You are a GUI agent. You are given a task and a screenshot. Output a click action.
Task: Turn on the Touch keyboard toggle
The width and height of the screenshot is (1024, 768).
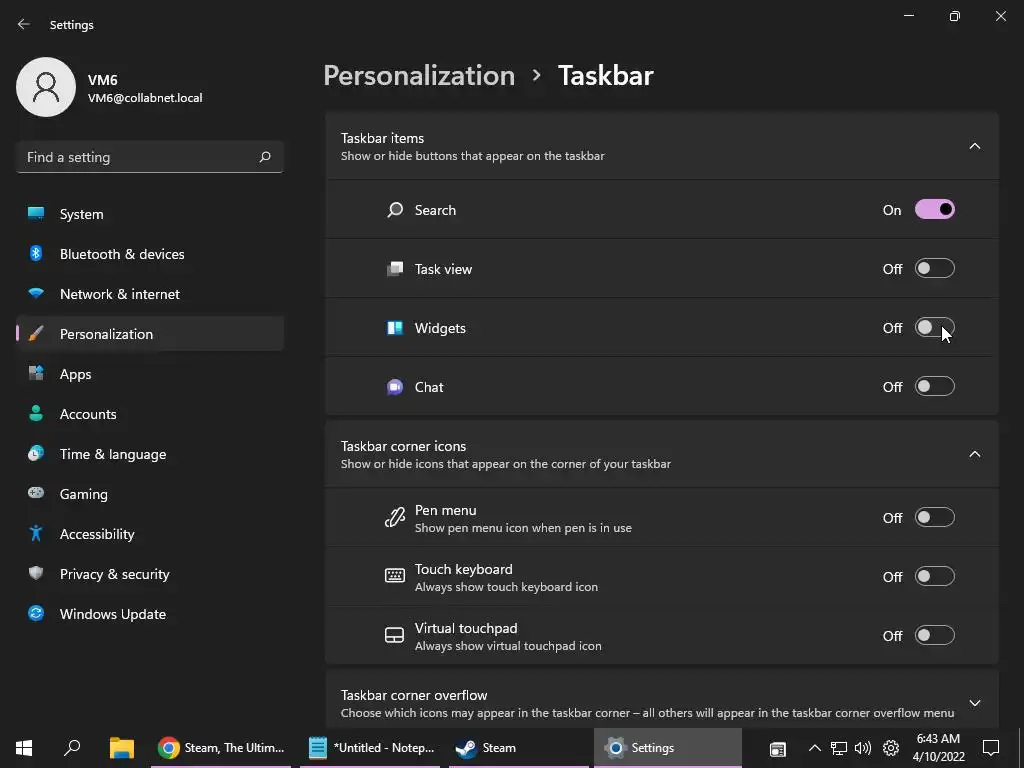tap(935, 576)
